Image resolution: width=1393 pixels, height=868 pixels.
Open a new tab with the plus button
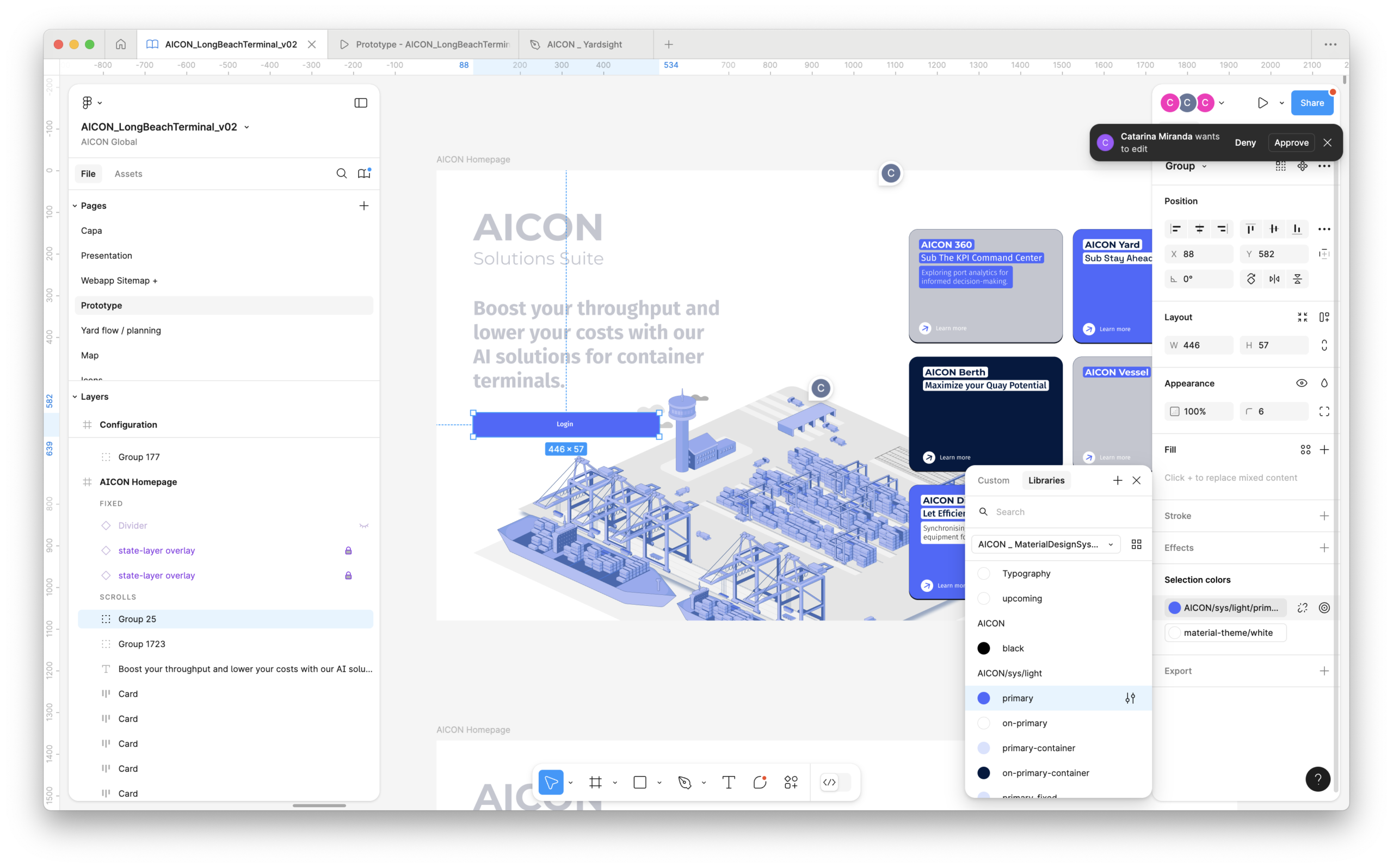pos(668,44)
